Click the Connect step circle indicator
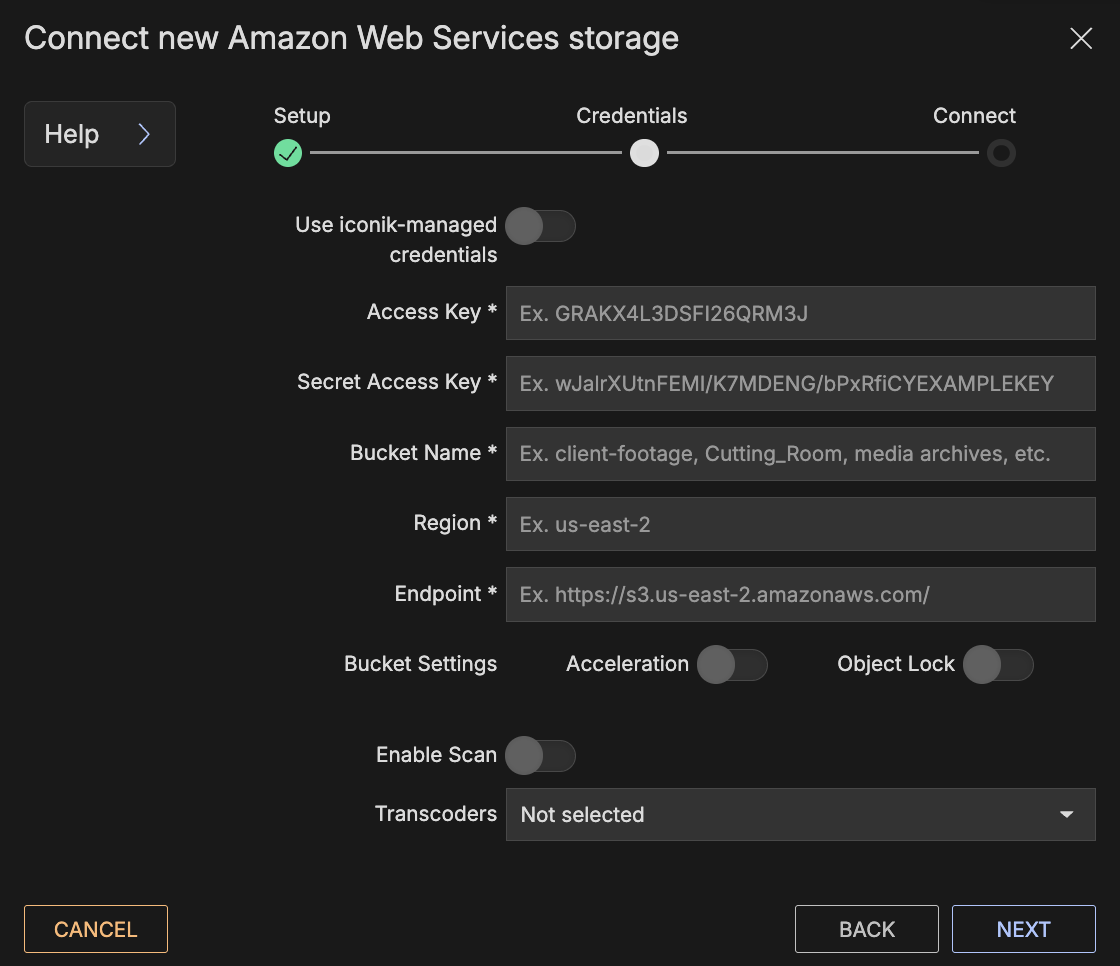The width and height of the screenshot is (1120, 966). point(1001,153)
